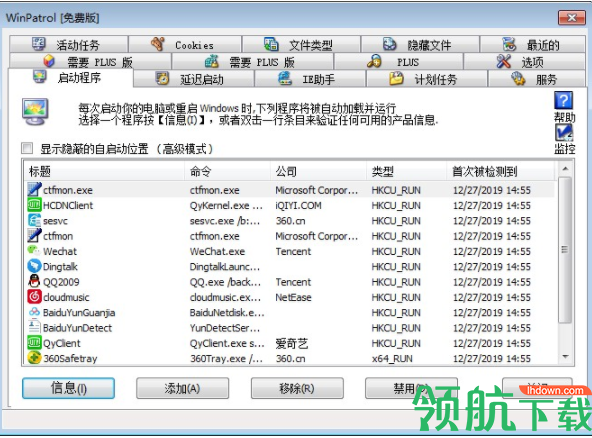
Task: Click the BaiduYunGuanjia icon
Action: [x=34, y=312]
